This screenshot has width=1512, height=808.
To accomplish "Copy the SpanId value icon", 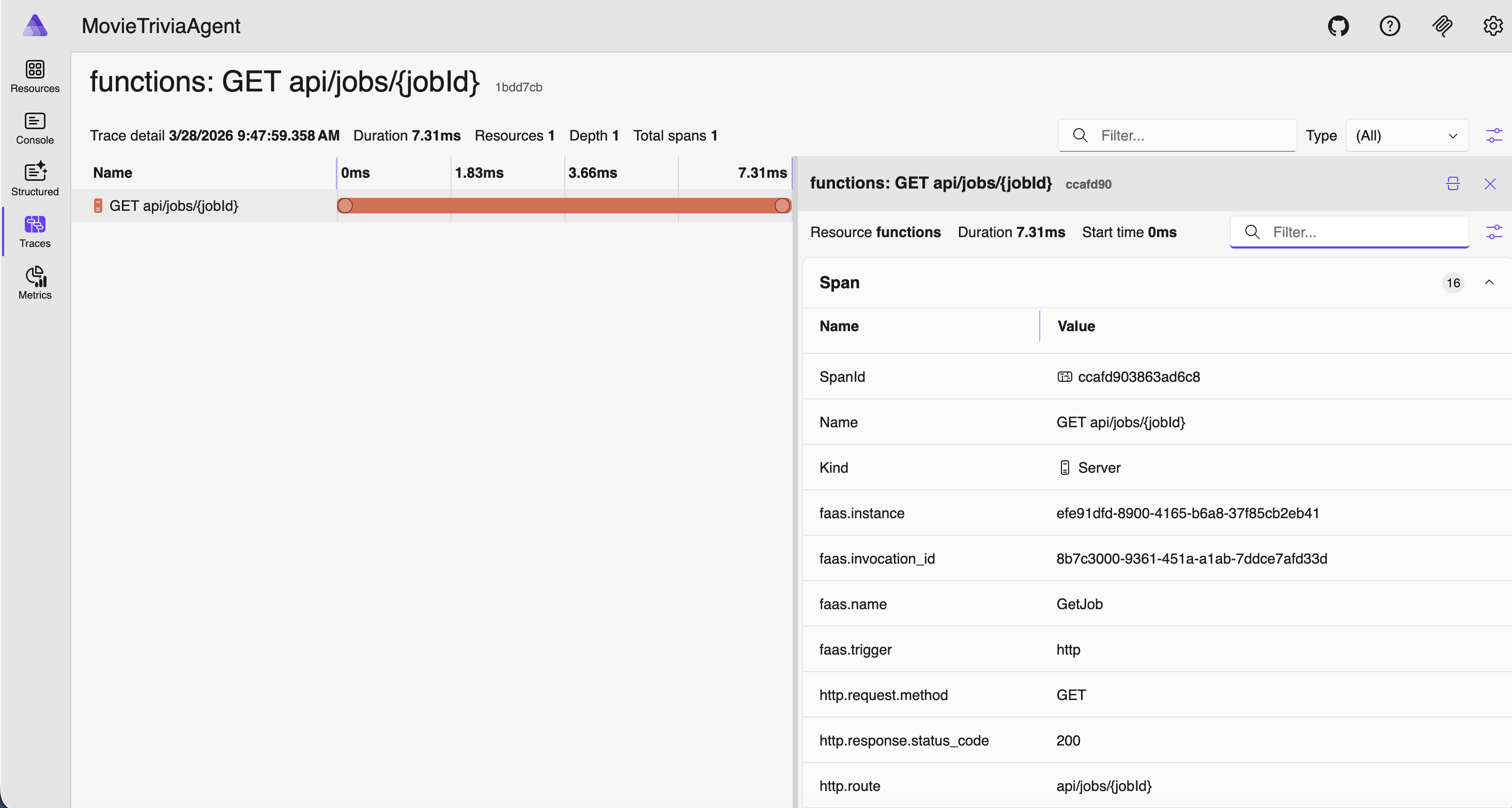I will point(1064,377).
